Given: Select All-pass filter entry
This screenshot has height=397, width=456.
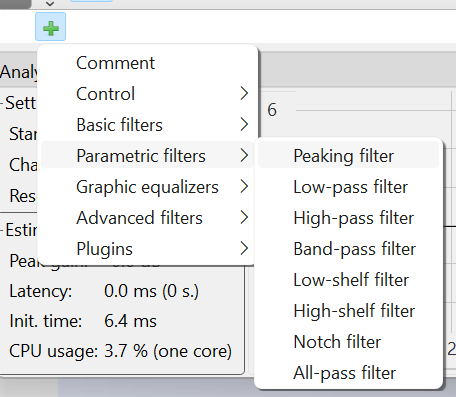Looking at the screenshot, I should [x=348, y=373].
